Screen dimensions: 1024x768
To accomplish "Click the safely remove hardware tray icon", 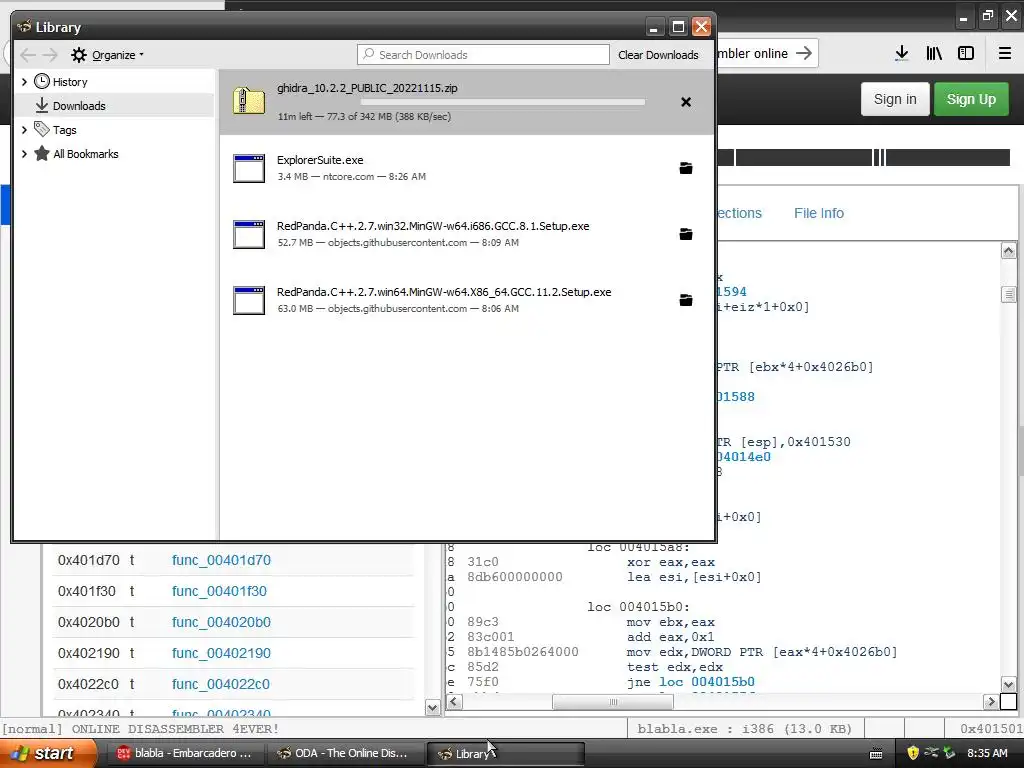I will pyautogui.click(x=949, y=753).
